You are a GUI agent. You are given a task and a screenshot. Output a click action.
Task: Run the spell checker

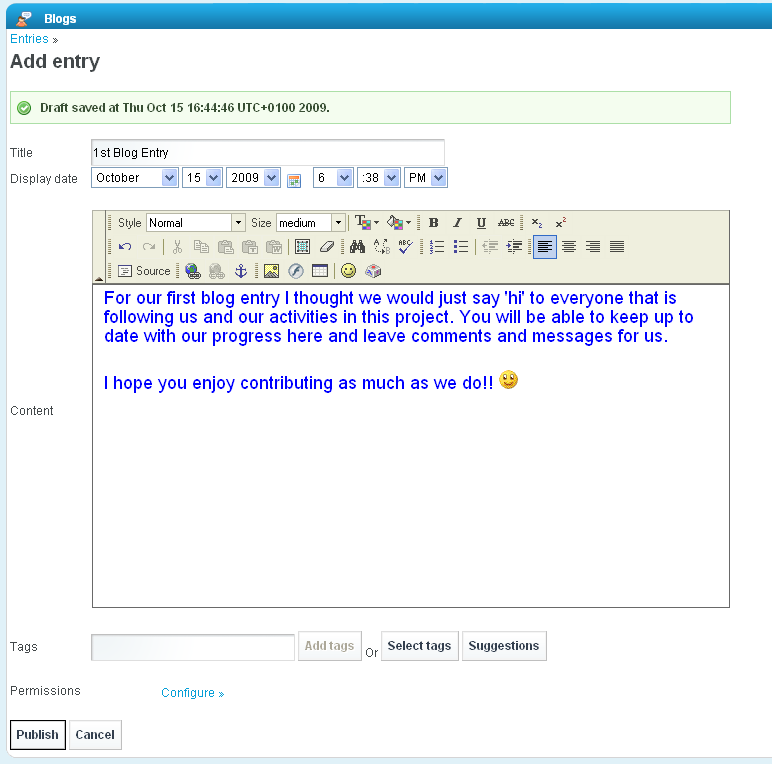405,247
